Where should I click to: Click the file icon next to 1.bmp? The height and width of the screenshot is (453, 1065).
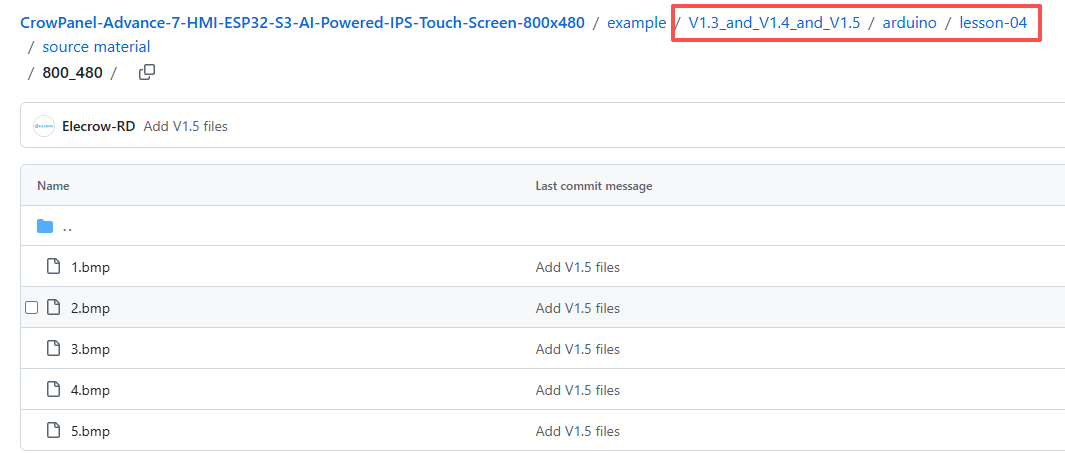click(53, 266)
